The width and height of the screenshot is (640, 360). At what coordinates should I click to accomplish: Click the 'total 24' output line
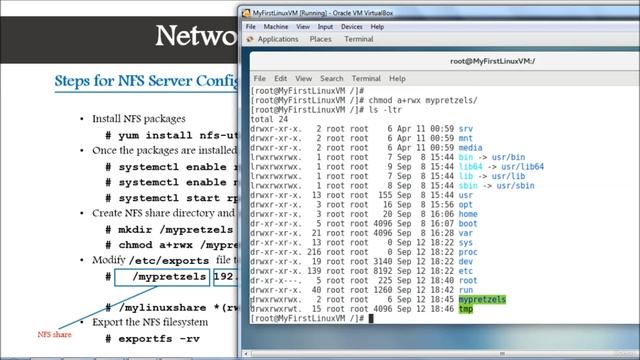pyautogui.click(x=269, y=119)
